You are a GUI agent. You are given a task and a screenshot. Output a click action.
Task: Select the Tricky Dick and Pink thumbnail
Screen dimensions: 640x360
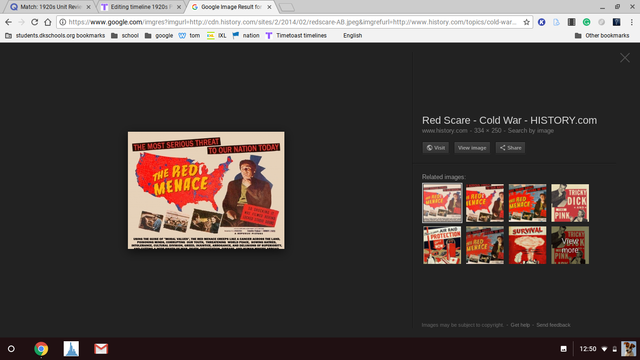(570, 203)
